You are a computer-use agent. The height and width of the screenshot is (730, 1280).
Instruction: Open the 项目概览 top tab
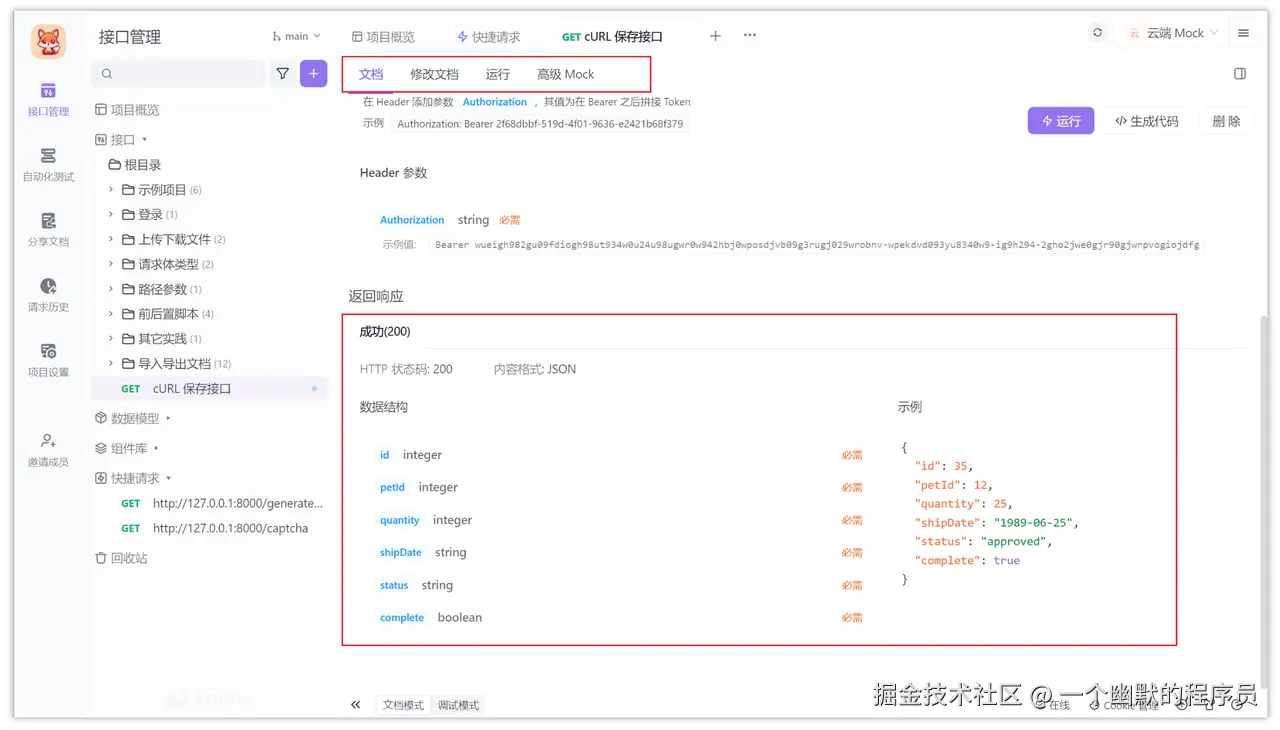click(383, 37)
